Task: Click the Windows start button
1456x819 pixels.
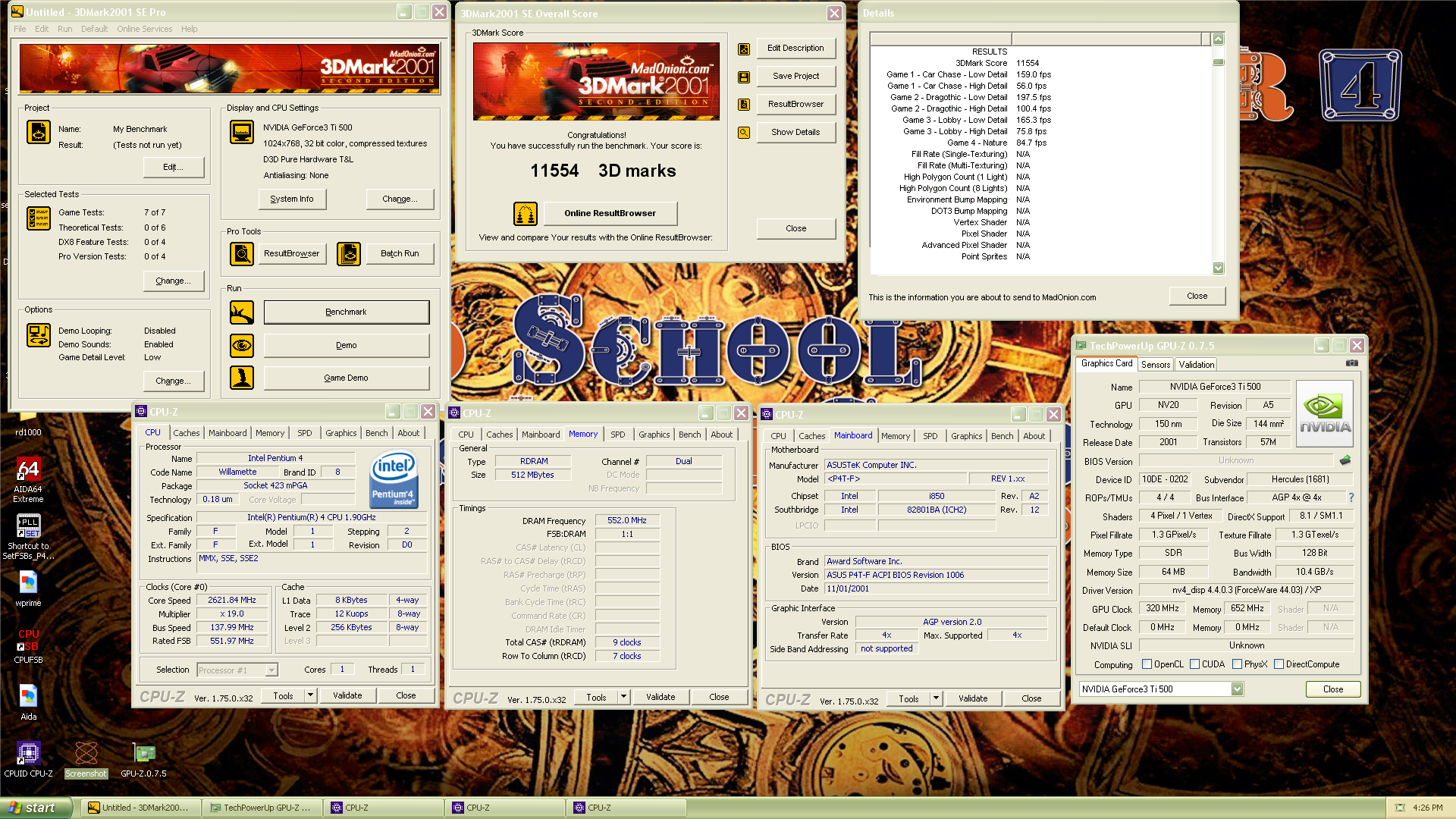Action: point(37,808)
